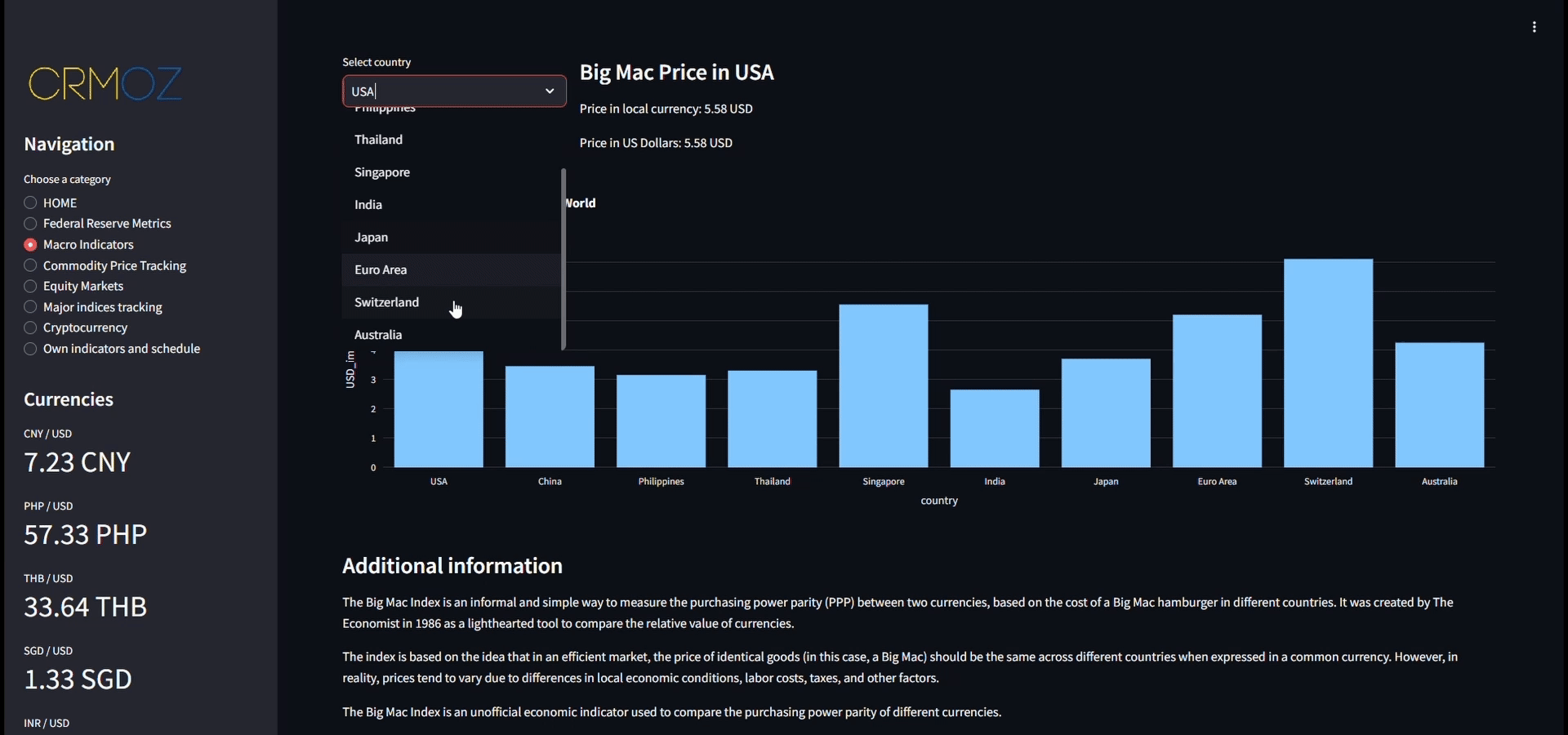
Task: Pick the Equity Markets category
Action: pyautogui.click(x=31, y=287)
